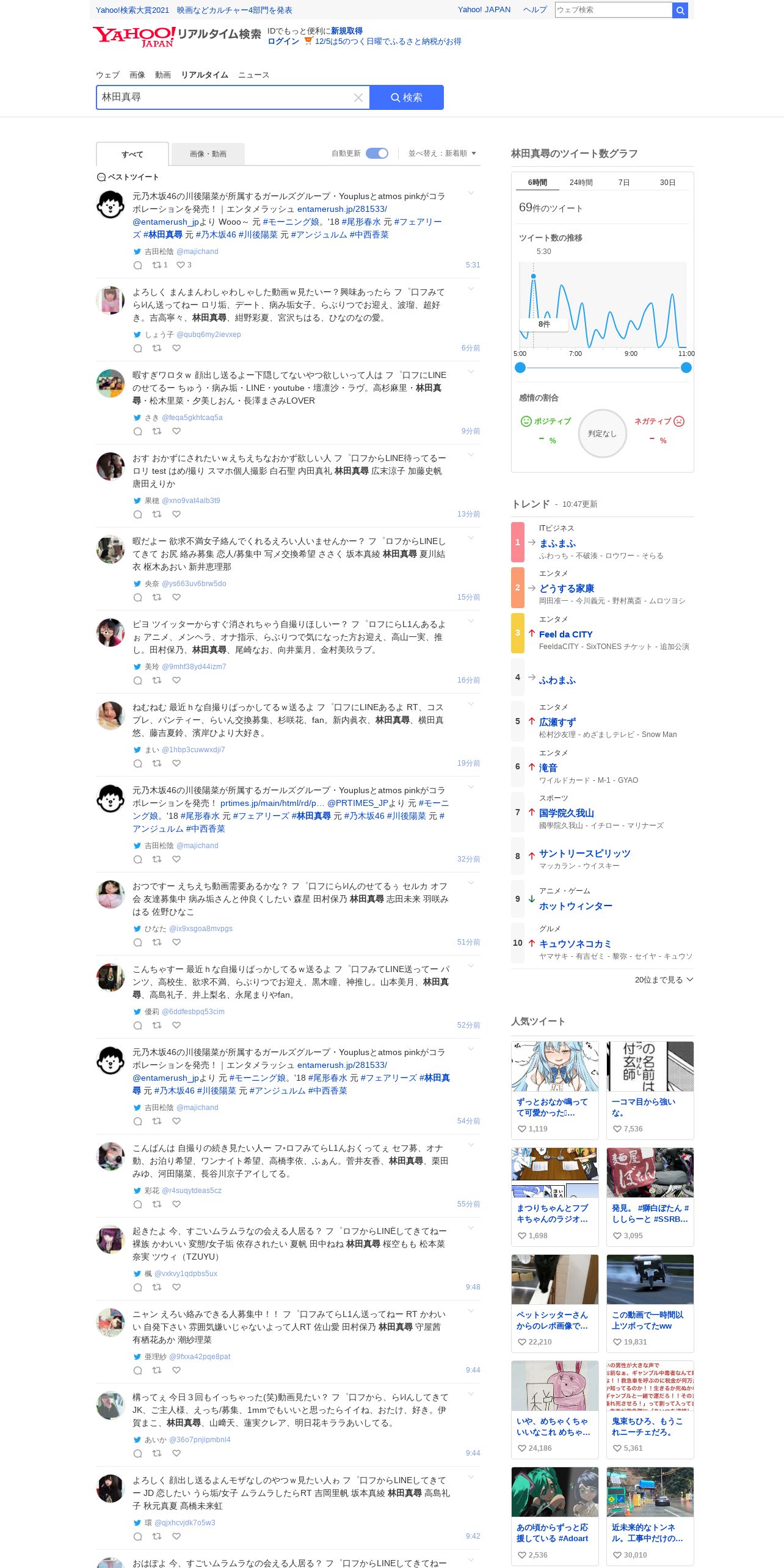Viewport: 784px width, 1568px height.
Task: Click reply icon on 央奈 tweet
Action: [138, 597]
